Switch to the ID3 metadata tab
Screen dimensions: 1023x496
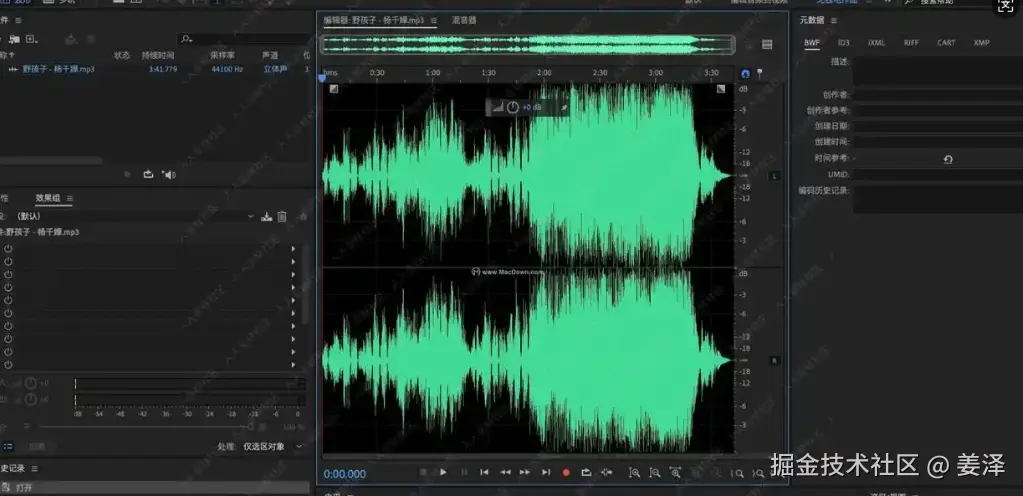coord(844,42)
